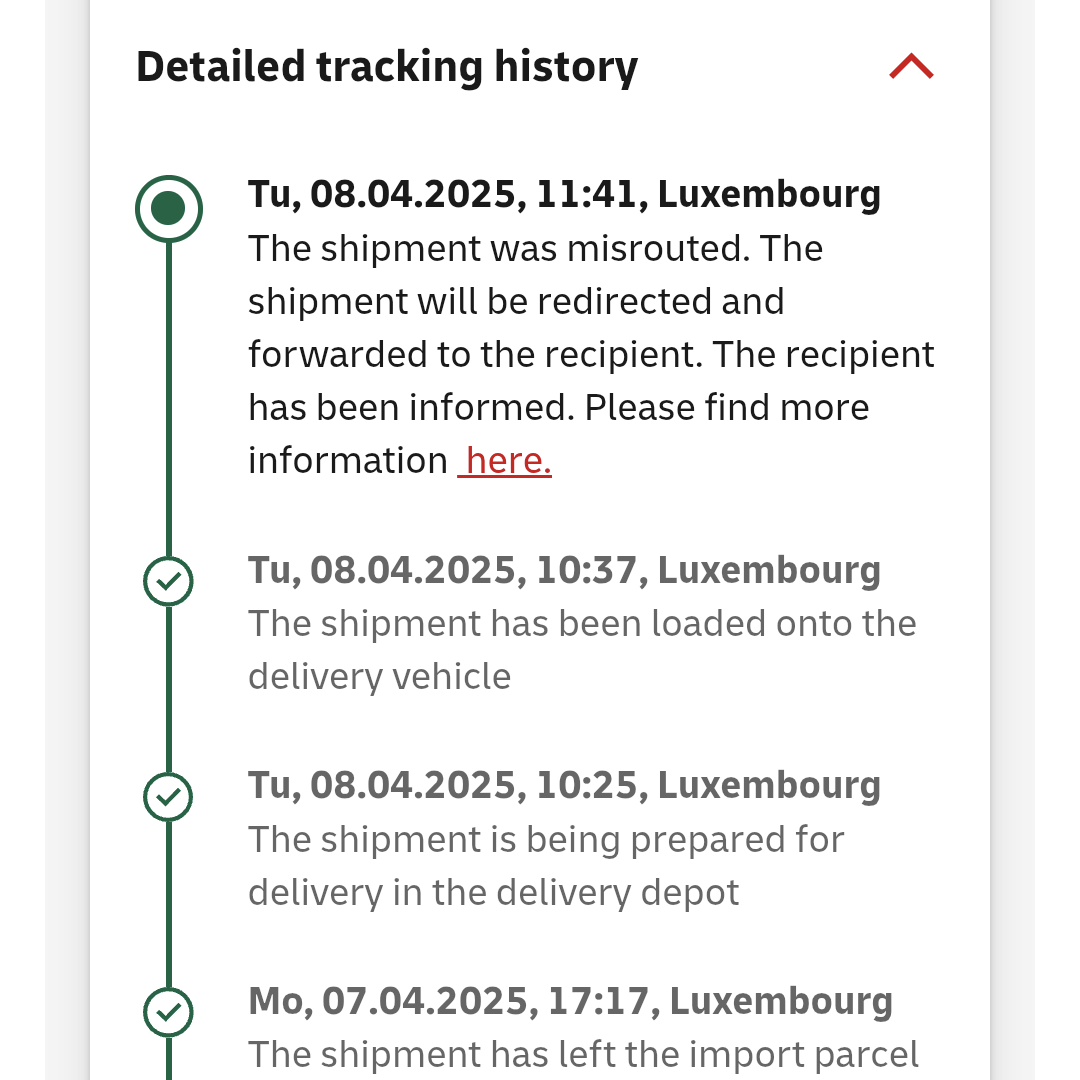Click timeline line between 11:41 and 10:37
This screenshot has width=1080, height=1080.
coord(169,399)
